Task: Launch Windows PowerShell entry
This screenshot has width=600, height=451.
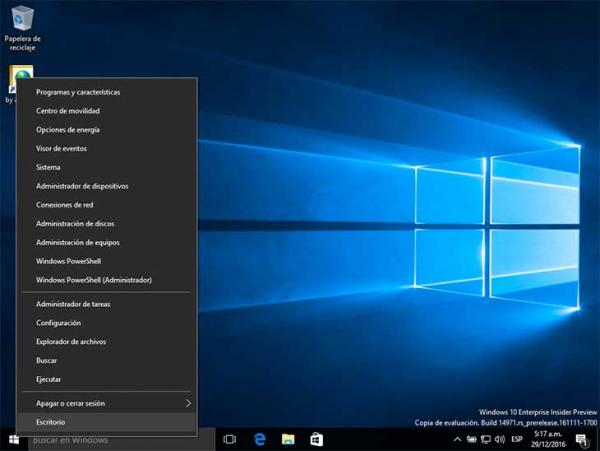Action: 107,261
